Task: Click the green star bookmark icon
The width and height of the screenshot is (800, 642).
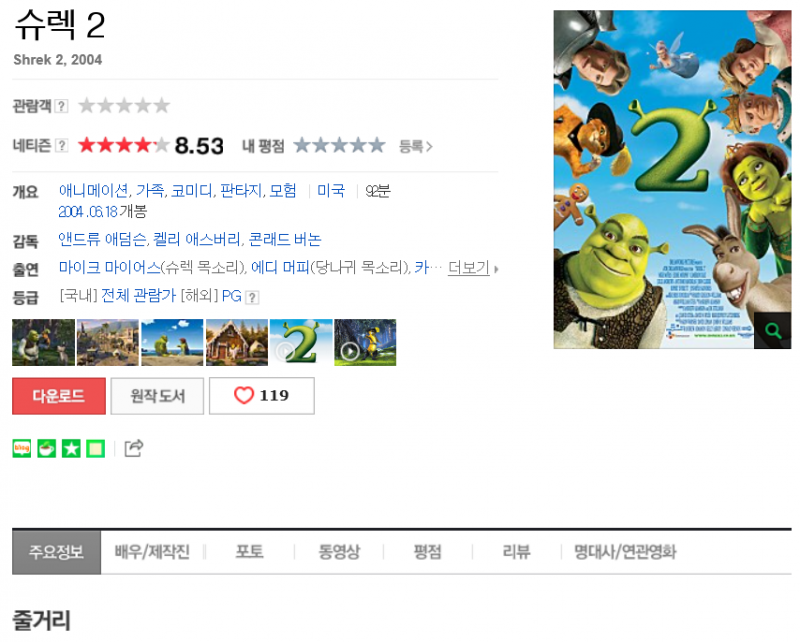Action: pos(71,449)
